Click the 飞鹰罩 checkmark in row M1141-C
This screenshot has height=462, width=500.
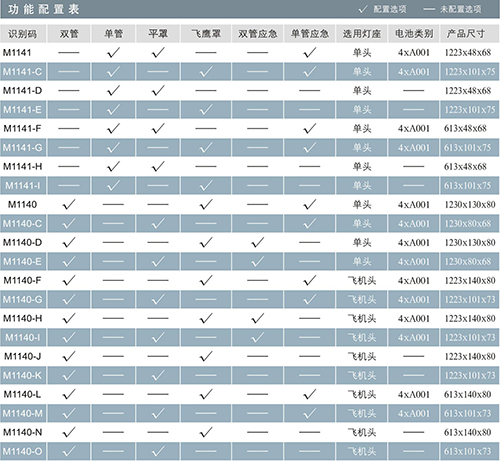click(206, 71)
